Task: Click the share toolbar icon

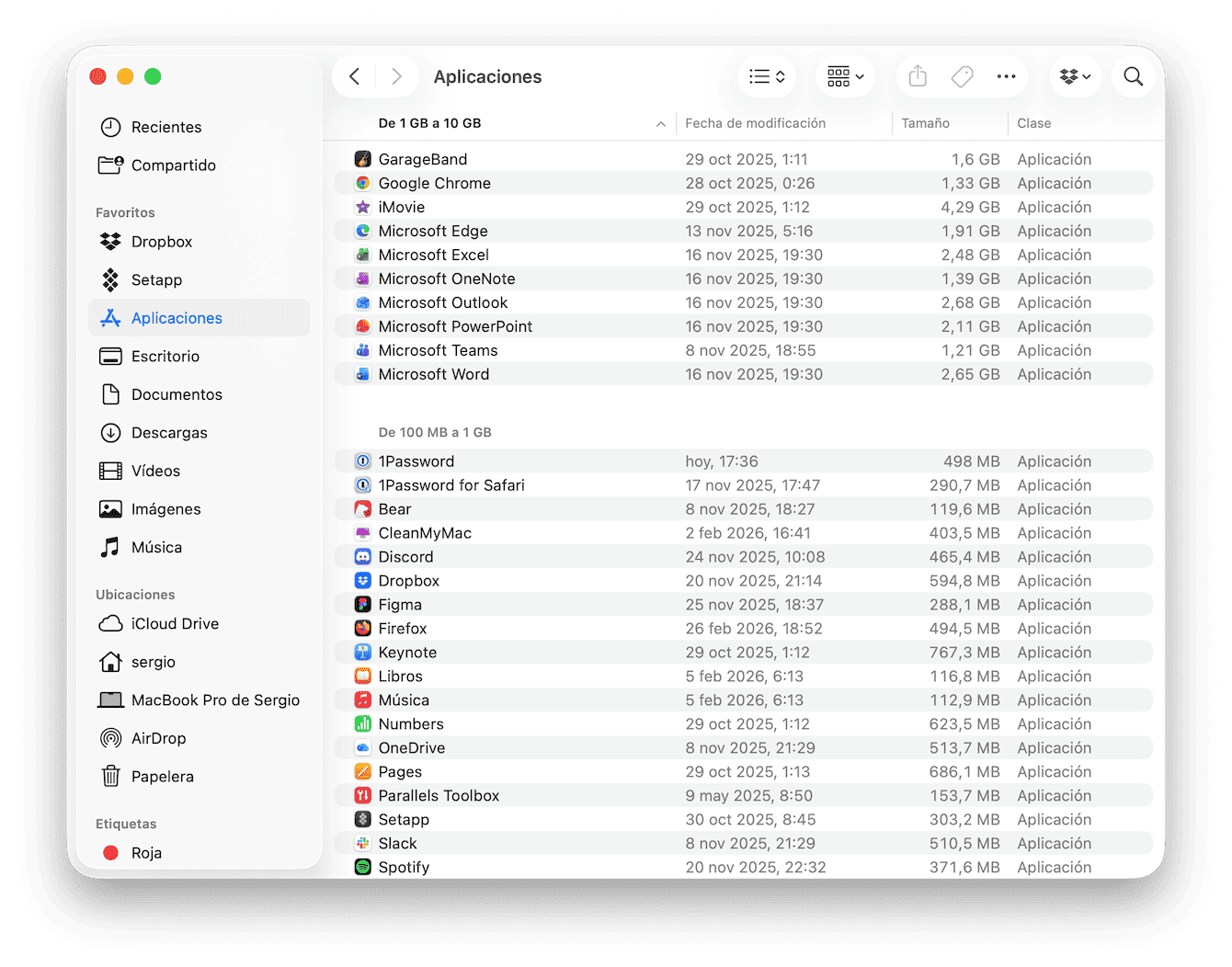Action: click(x=918, y=77)
